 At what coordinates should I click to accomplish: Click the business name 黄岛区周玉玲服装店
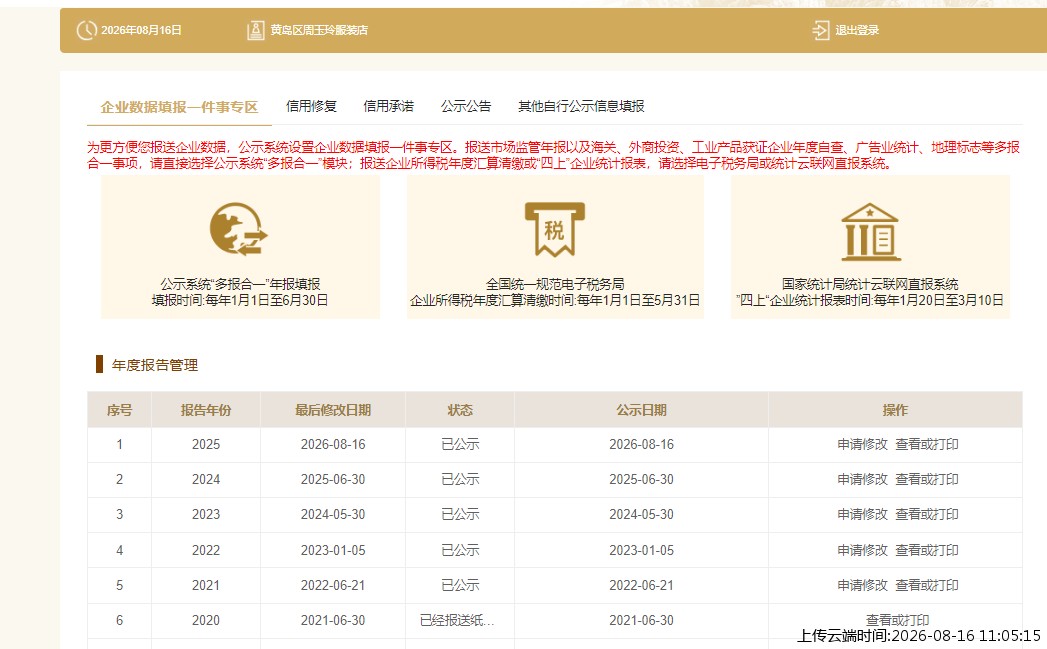319,30
